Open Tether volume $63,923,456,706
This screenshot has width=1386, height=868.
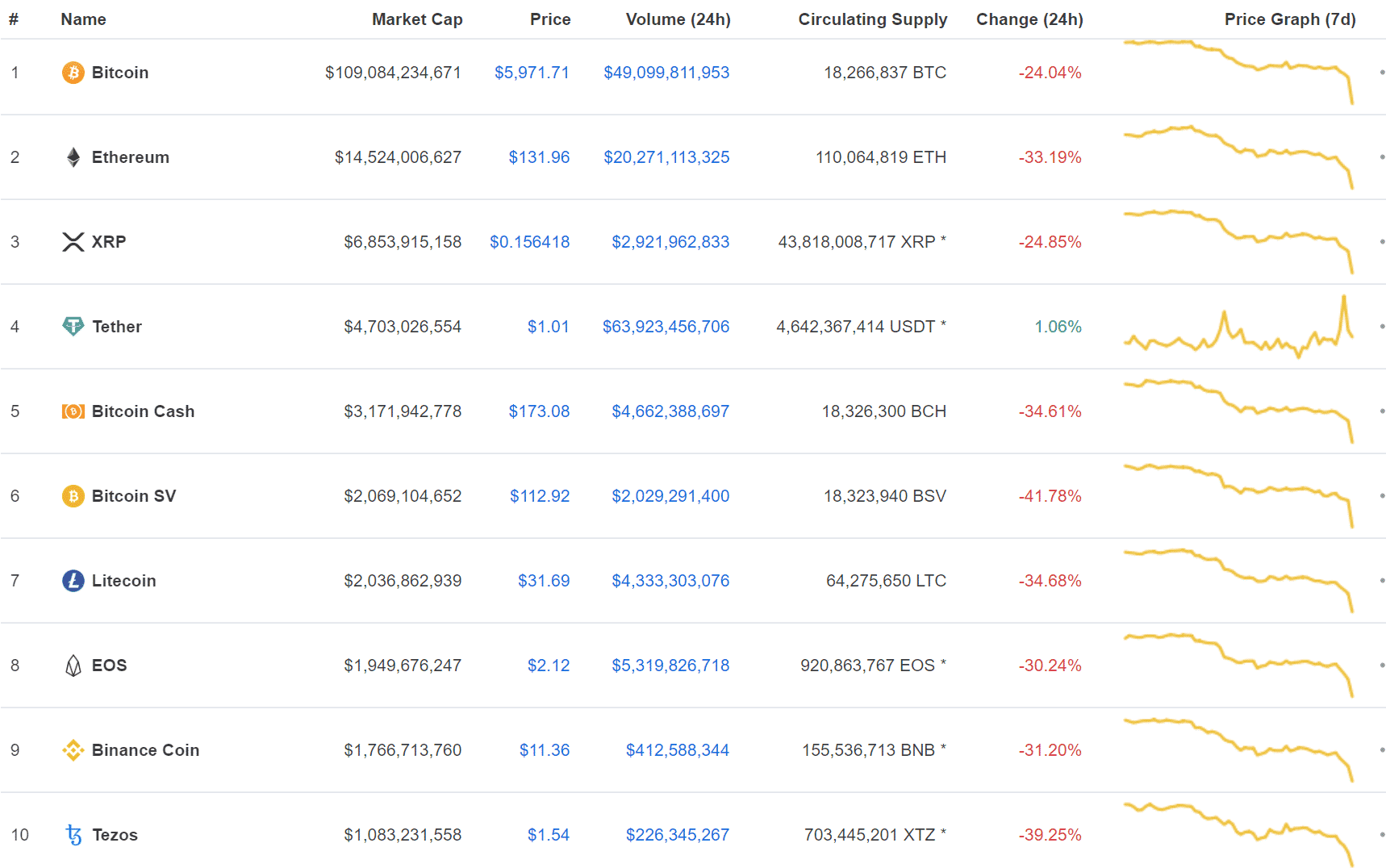click(666, 327)
